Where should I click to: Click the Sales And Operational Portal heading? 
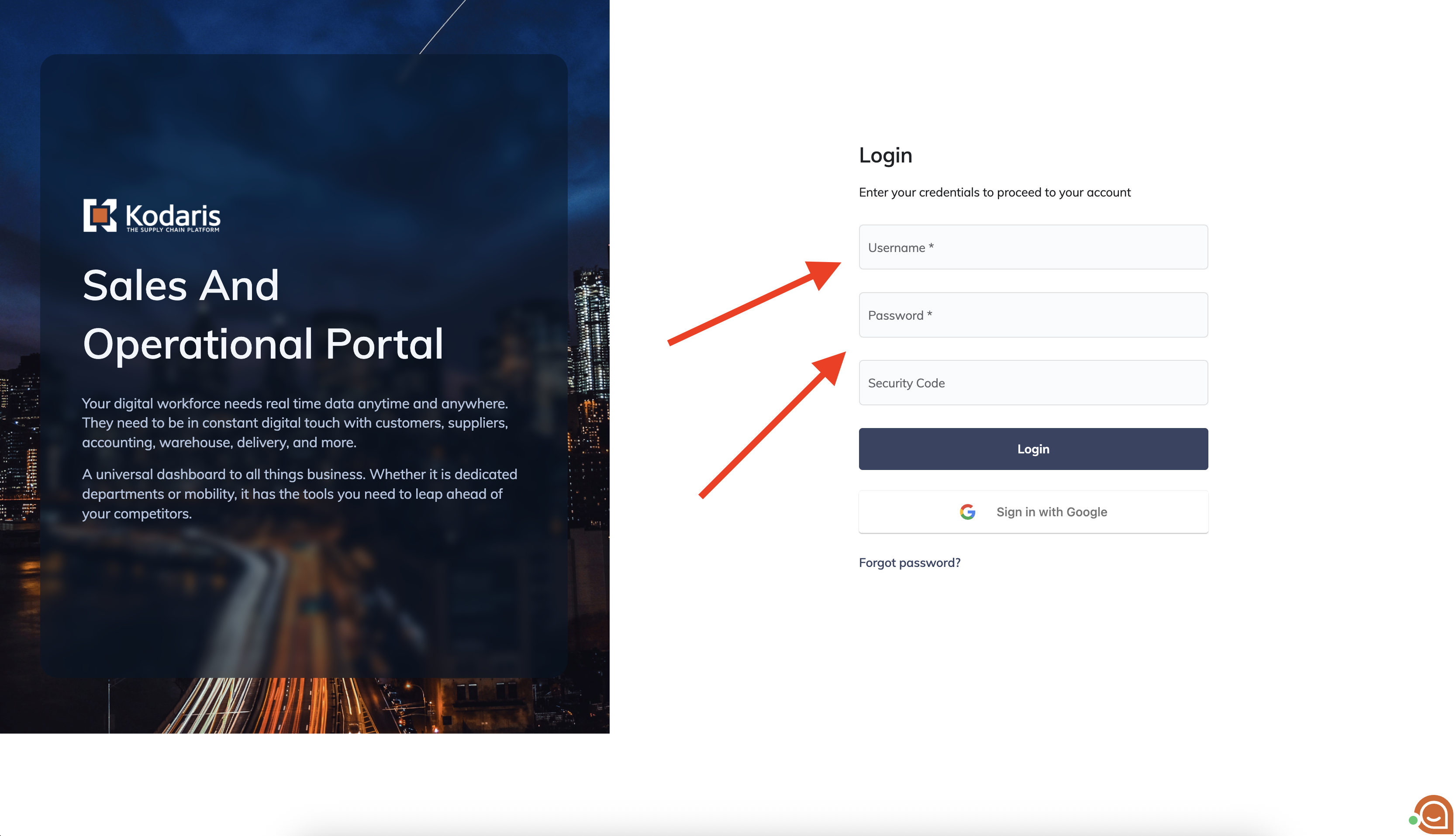[263, 314]
